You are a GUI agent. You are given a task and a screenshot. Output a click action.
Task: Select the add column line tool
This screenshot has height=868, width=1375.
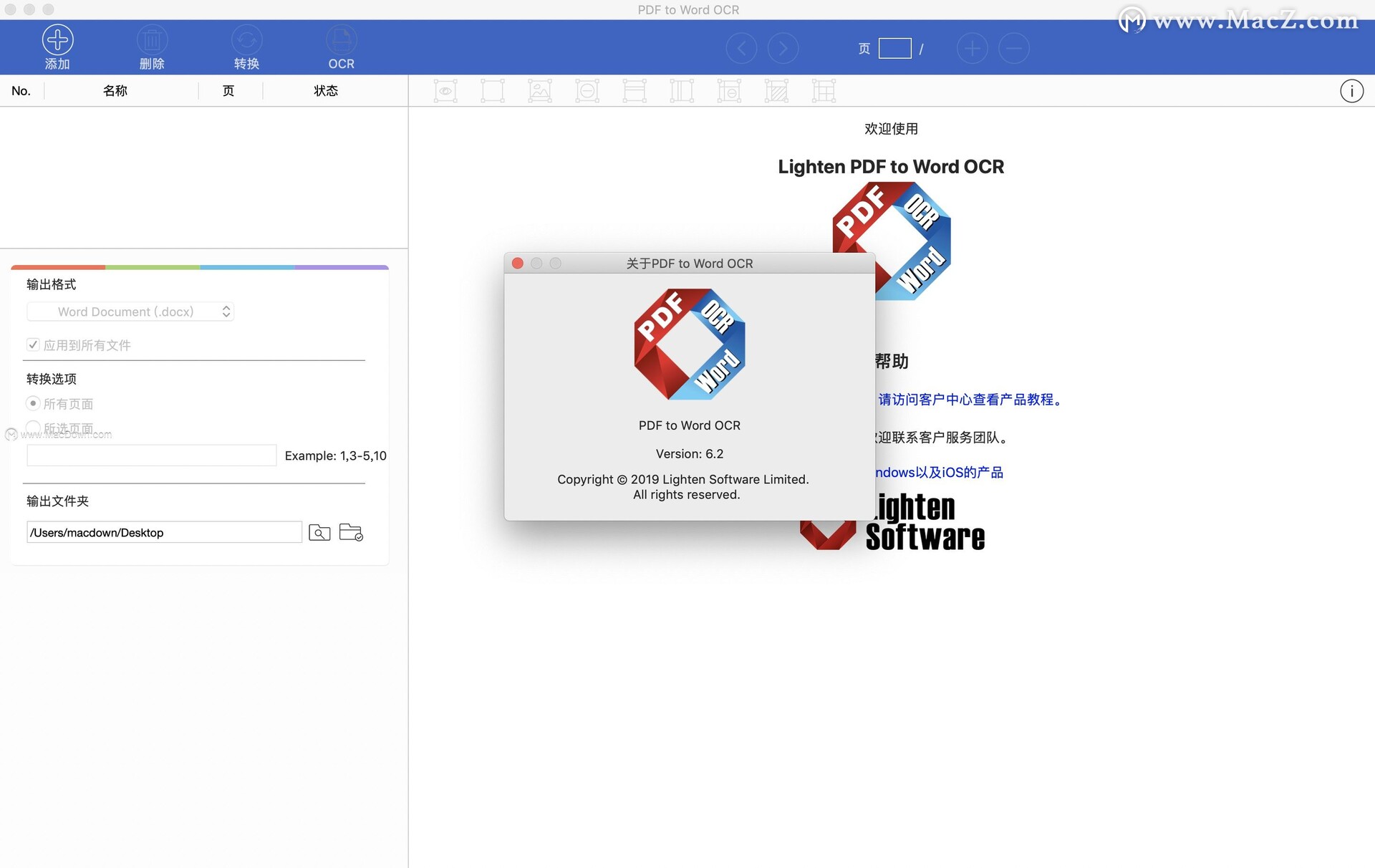point(682,91)
